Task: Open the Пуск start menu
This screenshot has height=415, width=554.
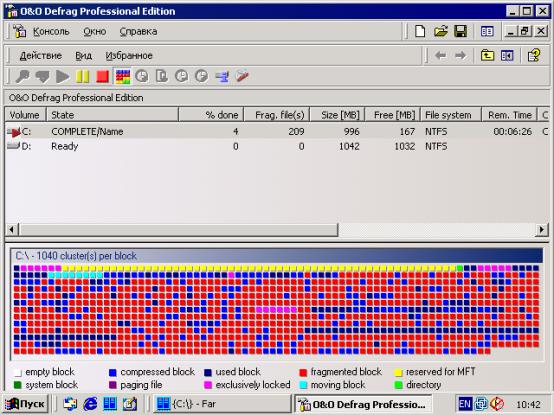Action: coord(26,404)
